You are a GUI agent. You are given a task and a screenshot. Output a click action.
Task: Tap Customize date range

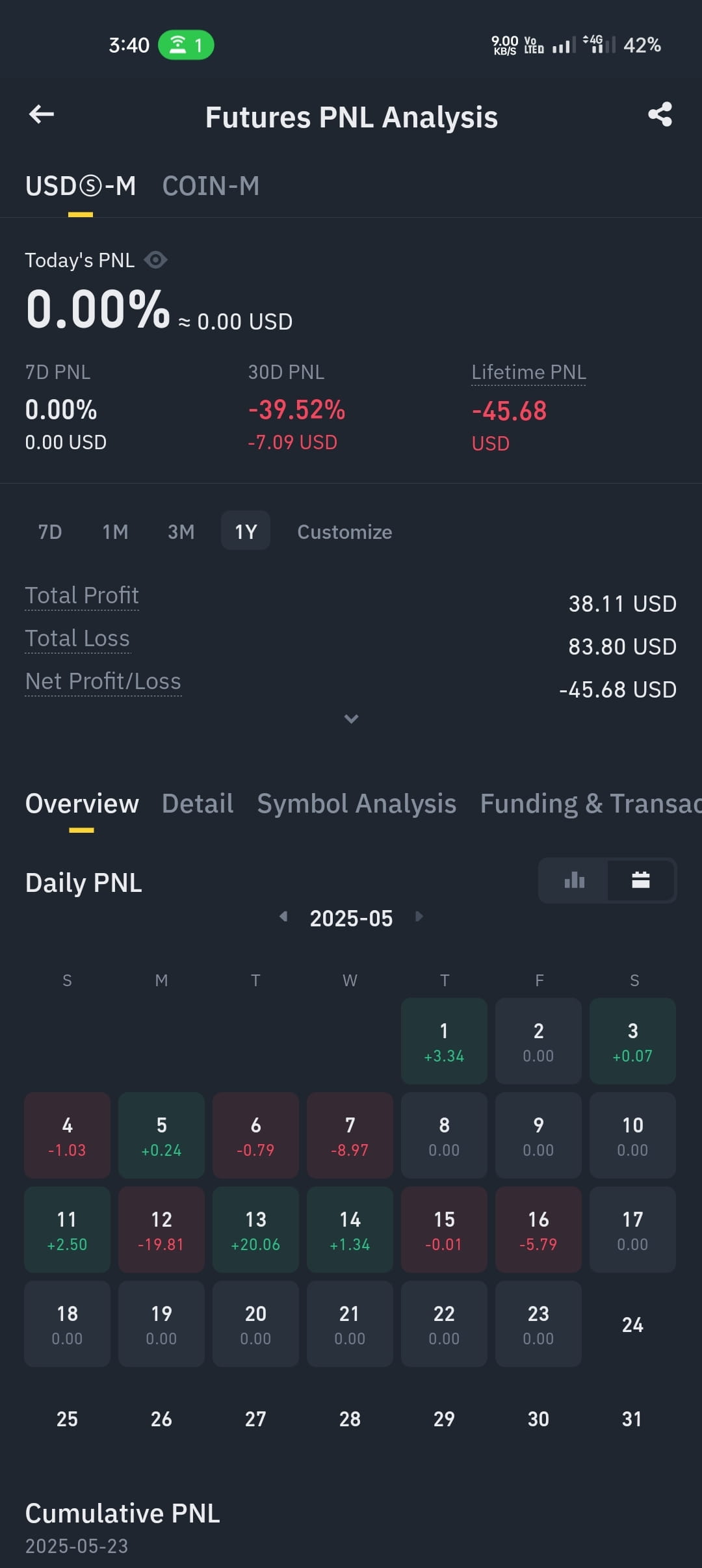click(344, 532)
